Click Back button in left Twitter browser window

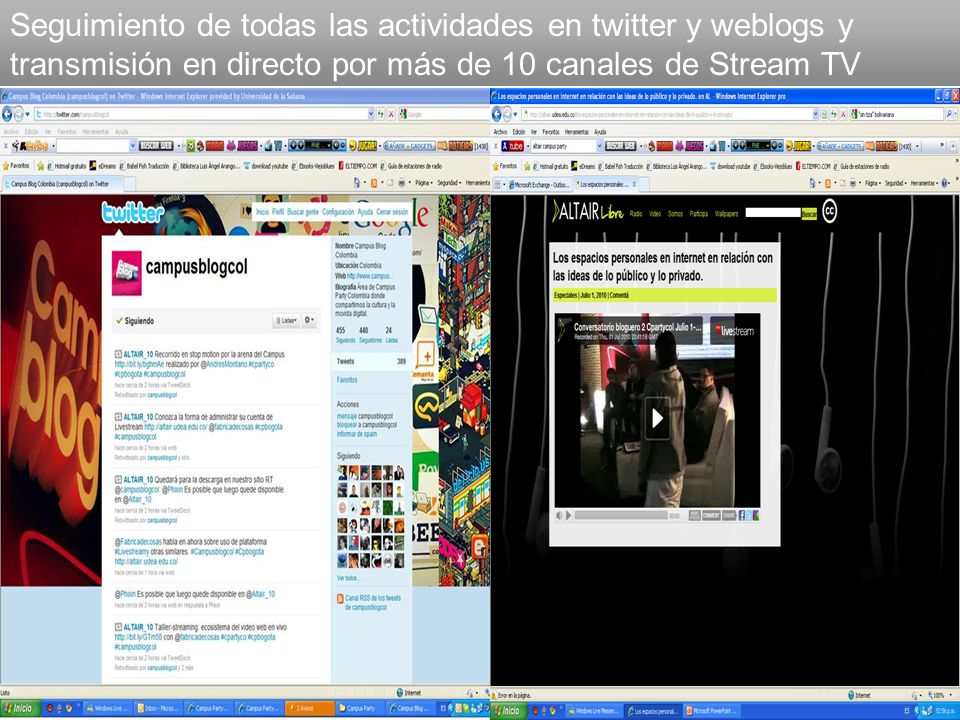pos(7,114)
